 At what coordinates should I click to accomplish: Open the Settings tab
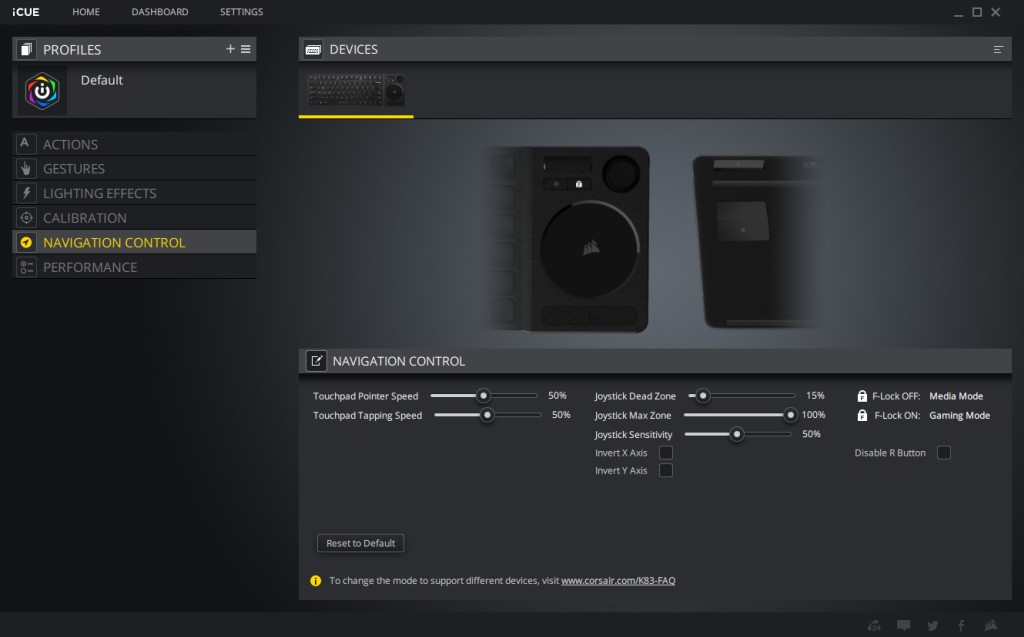click(x=242, y=12)
